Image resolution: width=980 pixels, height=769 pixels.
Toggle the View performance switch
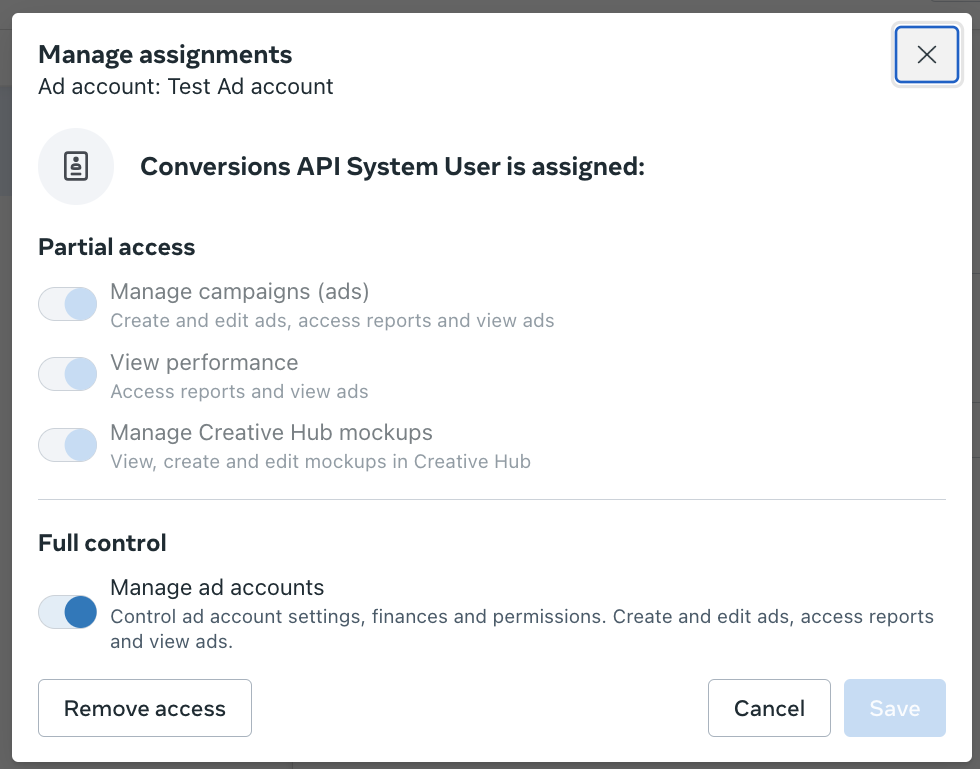pos(68,374)
